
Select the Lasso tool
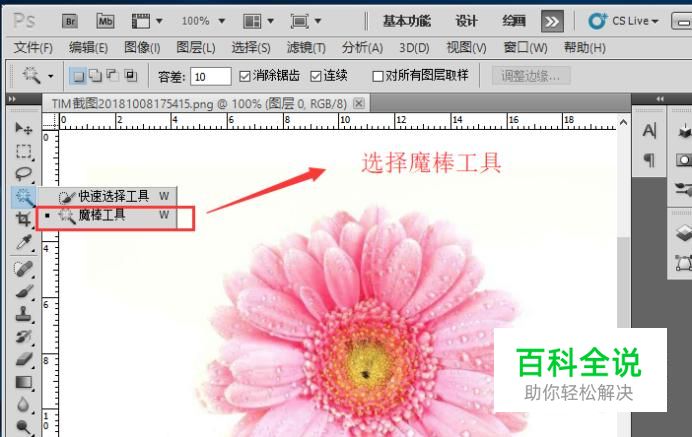pyautogui.click(x=23, y=173)
